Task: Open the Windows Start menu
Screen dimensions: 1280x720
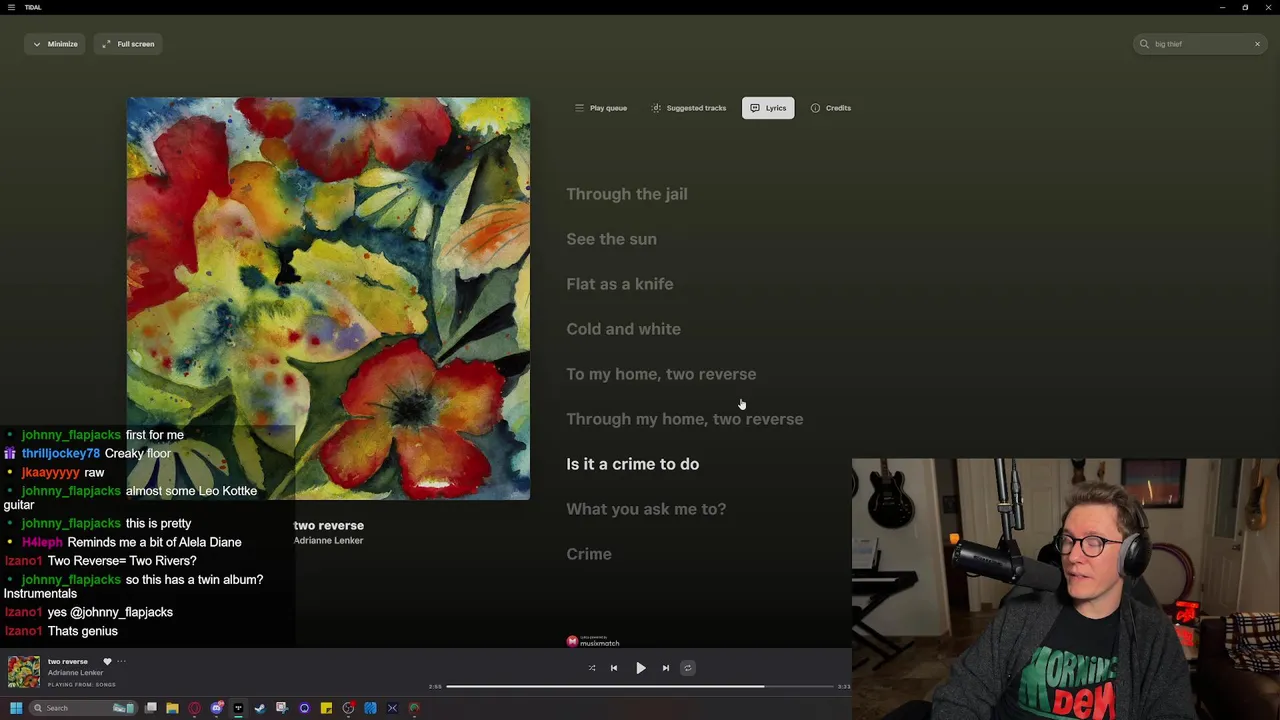Action: pos(16,708)
